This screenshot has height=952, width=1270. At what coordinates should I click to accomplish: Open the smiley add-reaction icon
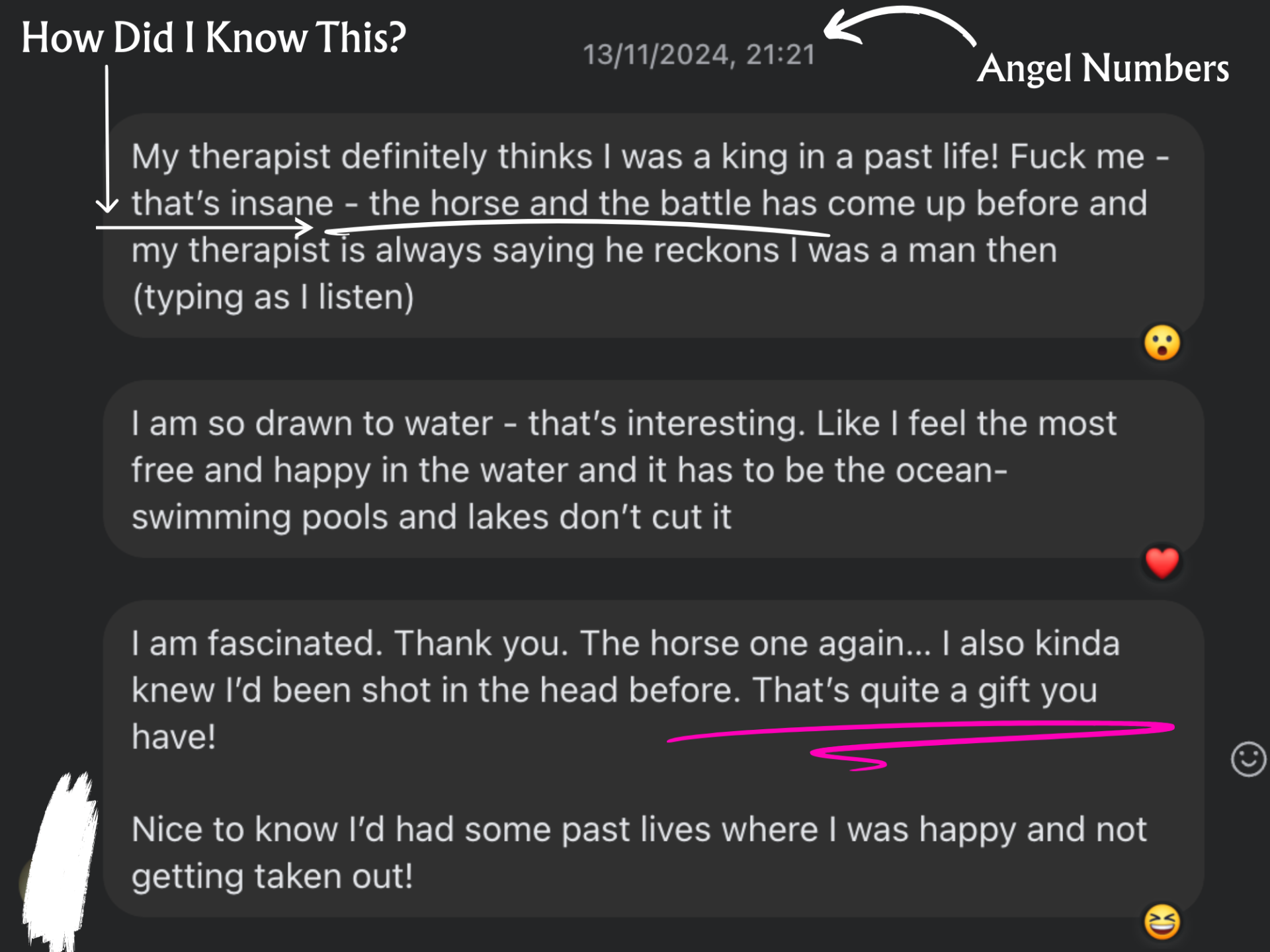[1248, 759]
